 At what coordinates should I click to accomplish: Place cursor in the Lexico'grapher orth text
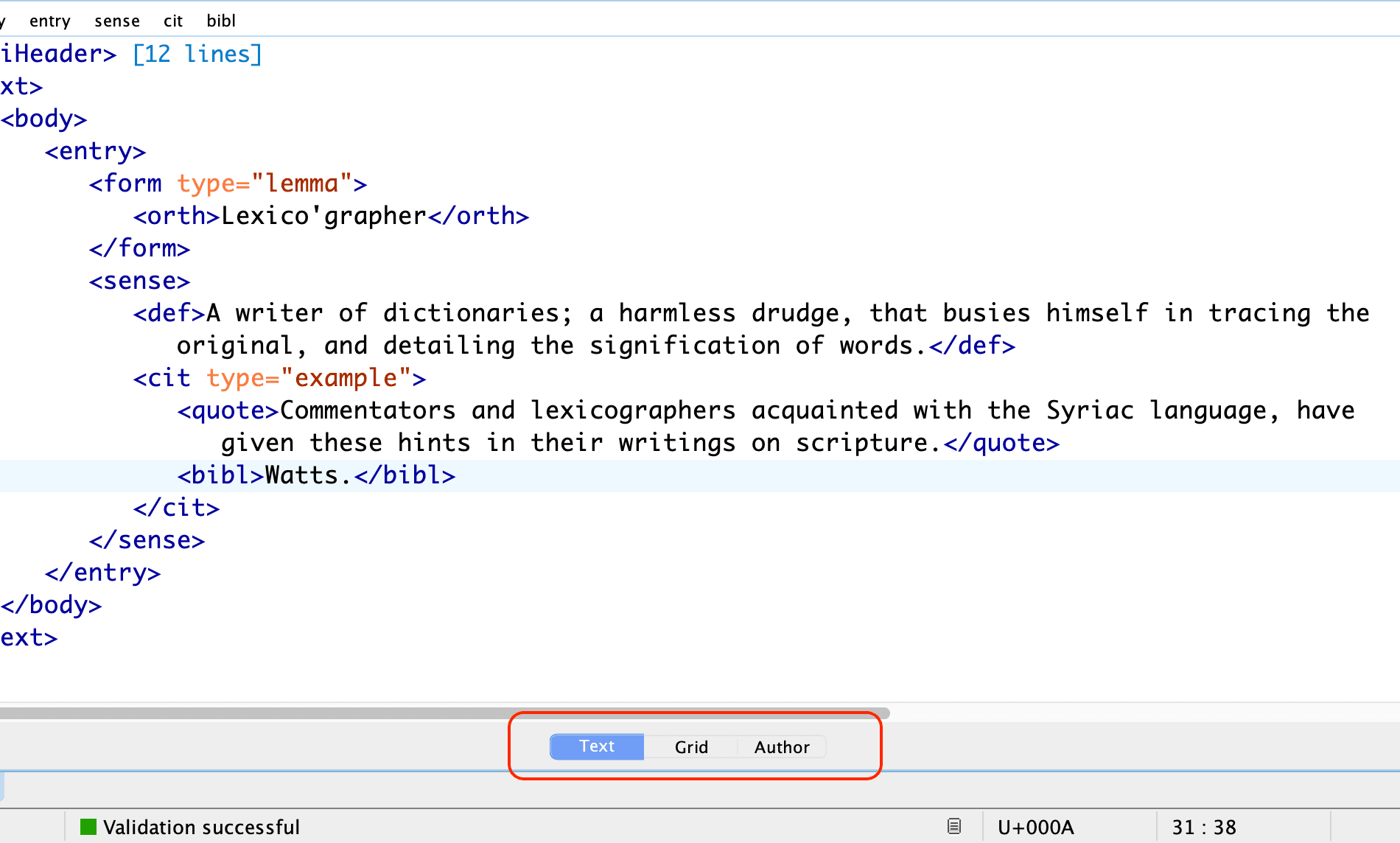tap(324, 216)
